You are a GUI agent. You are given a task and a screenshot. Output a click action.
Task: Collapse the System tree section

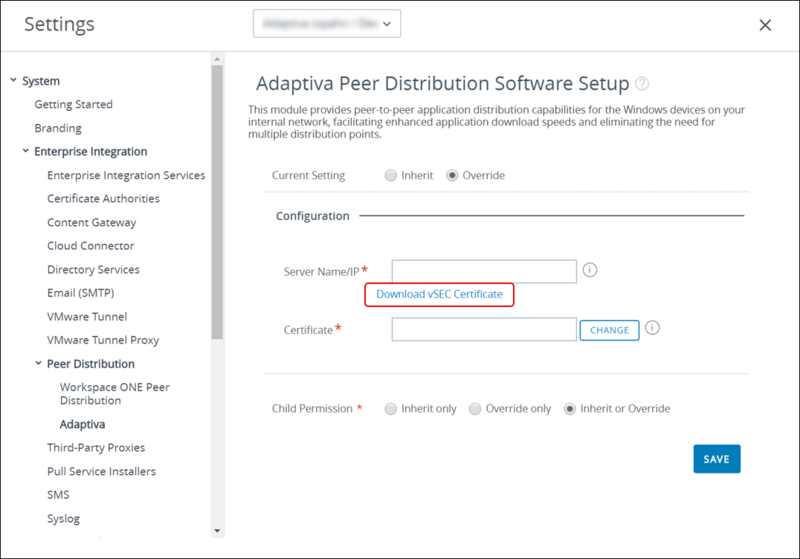(x=13, y=80)
